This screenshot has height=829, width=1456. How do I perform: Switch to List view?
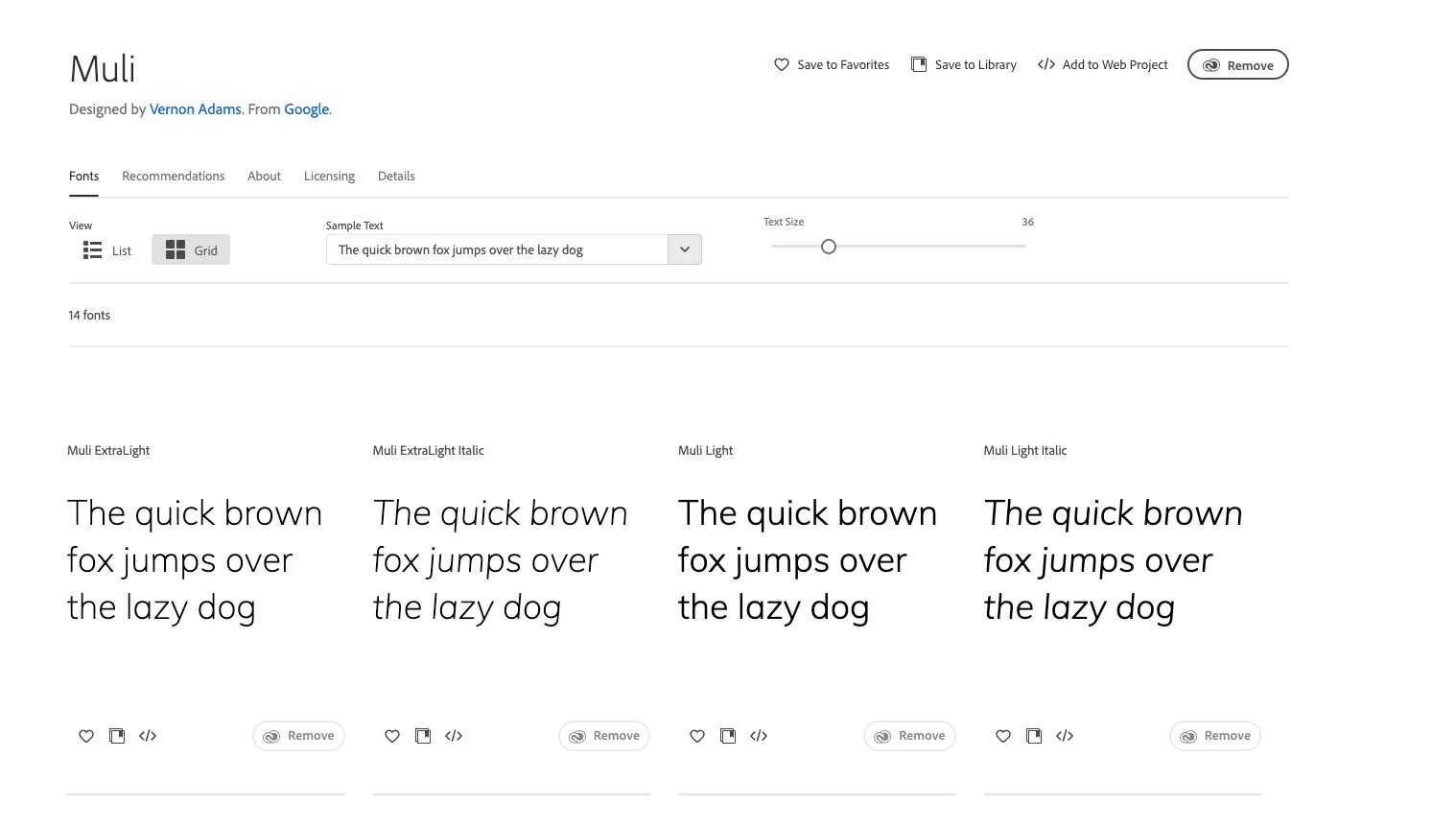point(107,250)
